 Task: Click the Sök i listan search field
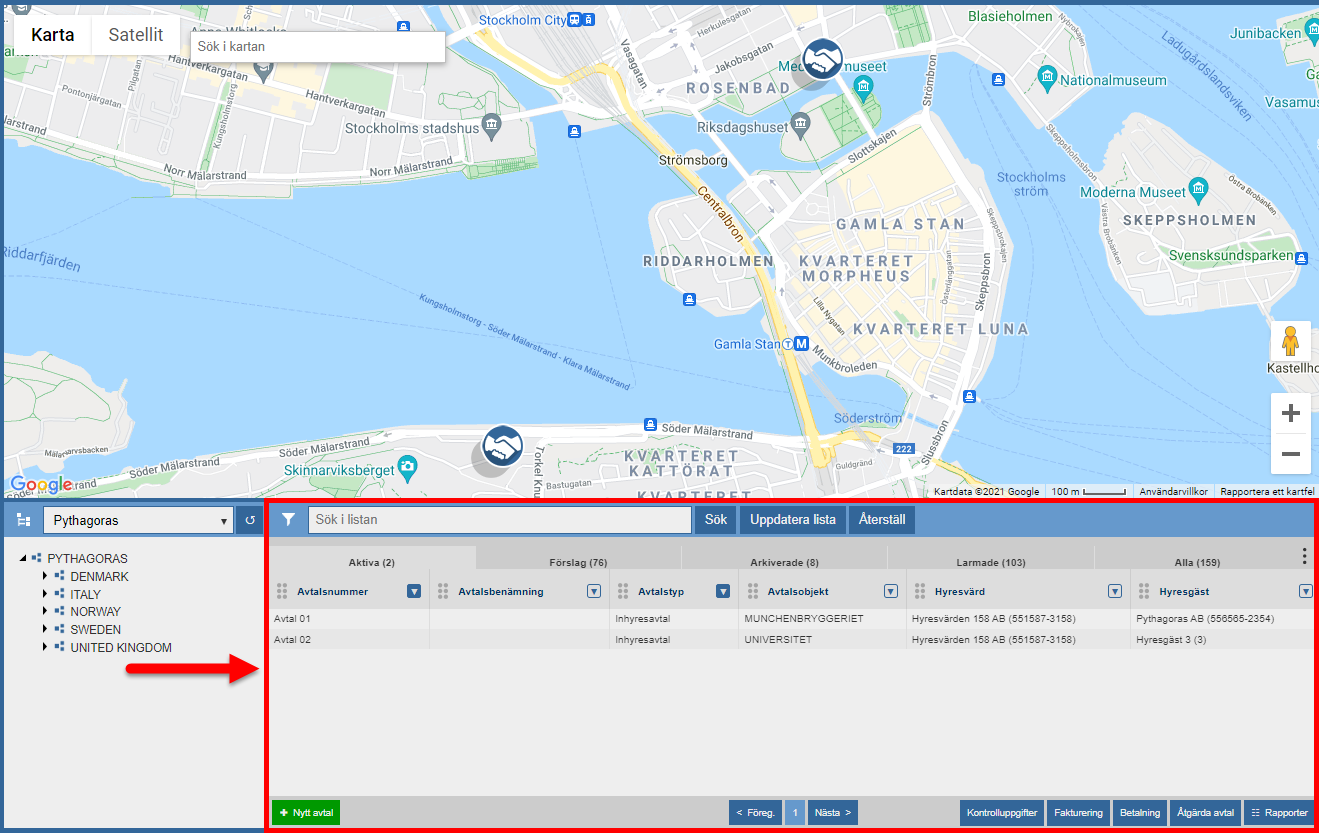click(x=499, y=520)
